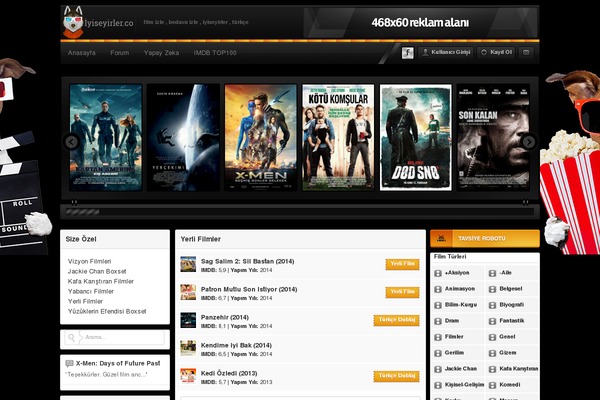Click Türkçe Dublaj tag for Panzehir
This screenshot has height=400, width=600.
tap(396, 320)
